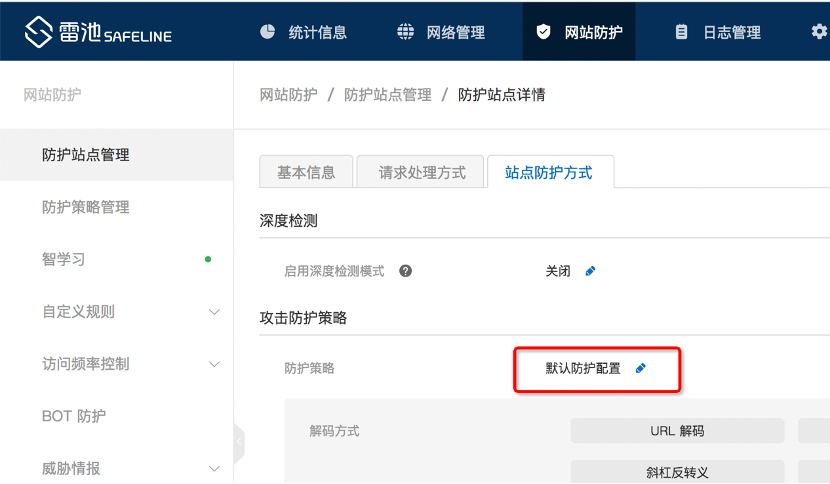Edit deep detection mode with pencil icon
Screen dimensions: 830x484
click(590, 271)
